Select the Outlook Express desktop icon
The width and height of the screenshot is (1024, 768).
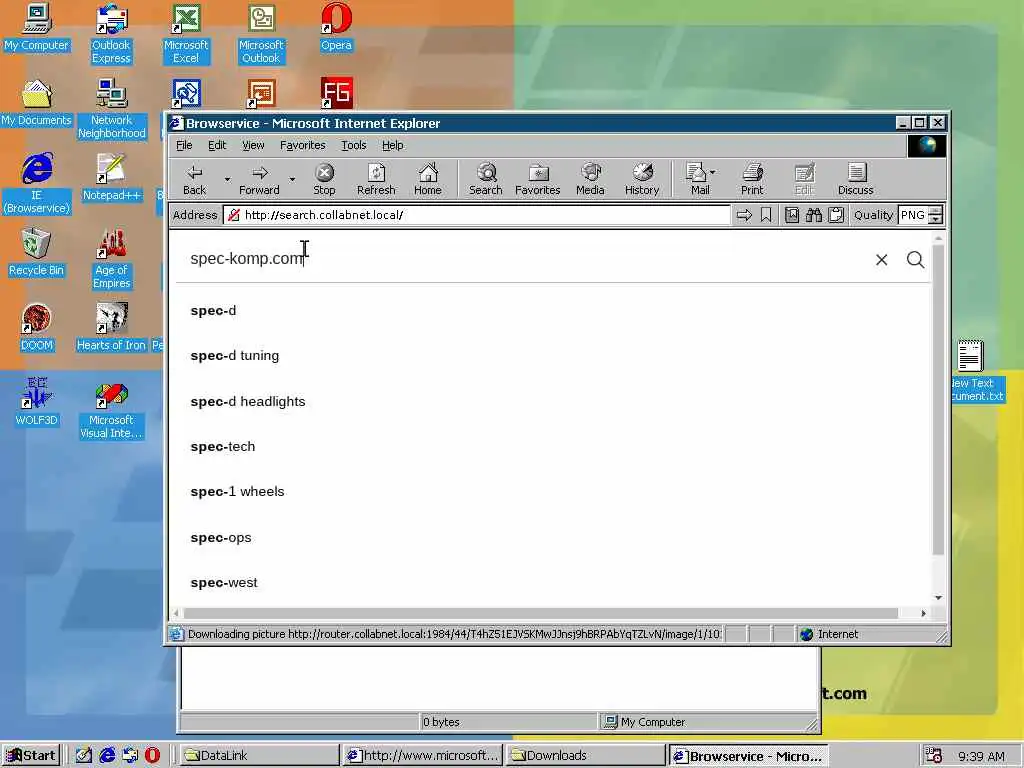point(111,34)
